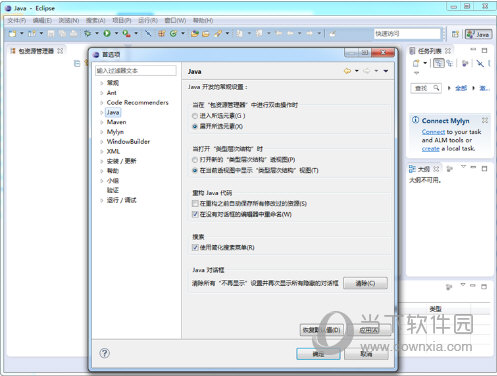Open the 帮助(H) menu
The width and height of the screenshot is (497, 376).
pos(203,21)
